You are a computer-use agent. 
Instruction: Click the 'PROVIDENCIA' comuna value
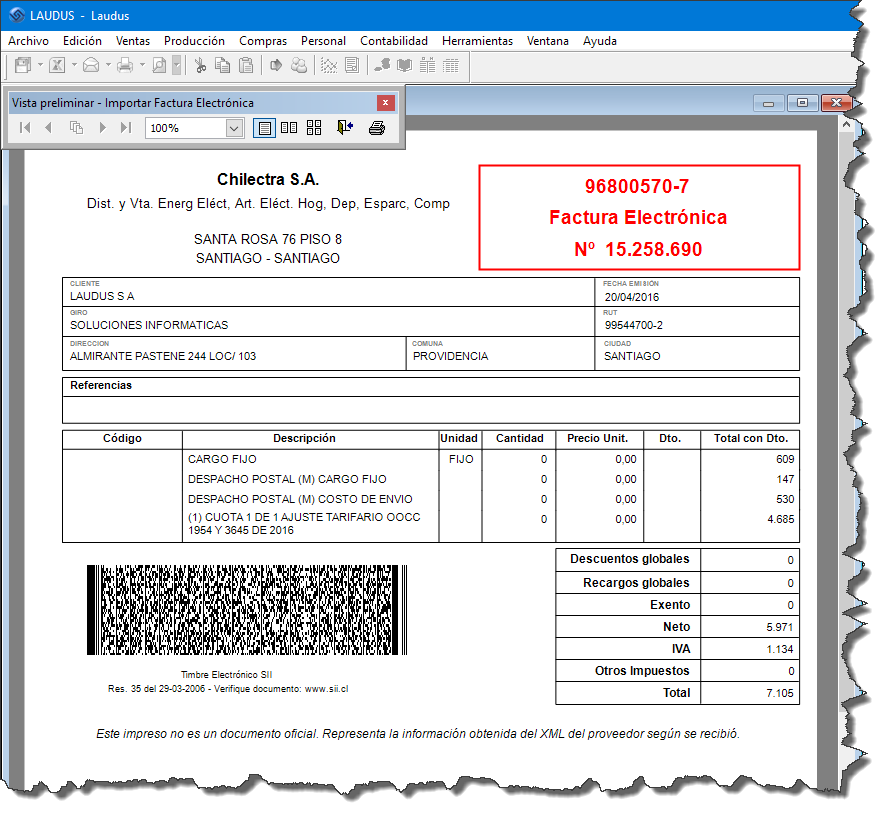coord(451,357)
